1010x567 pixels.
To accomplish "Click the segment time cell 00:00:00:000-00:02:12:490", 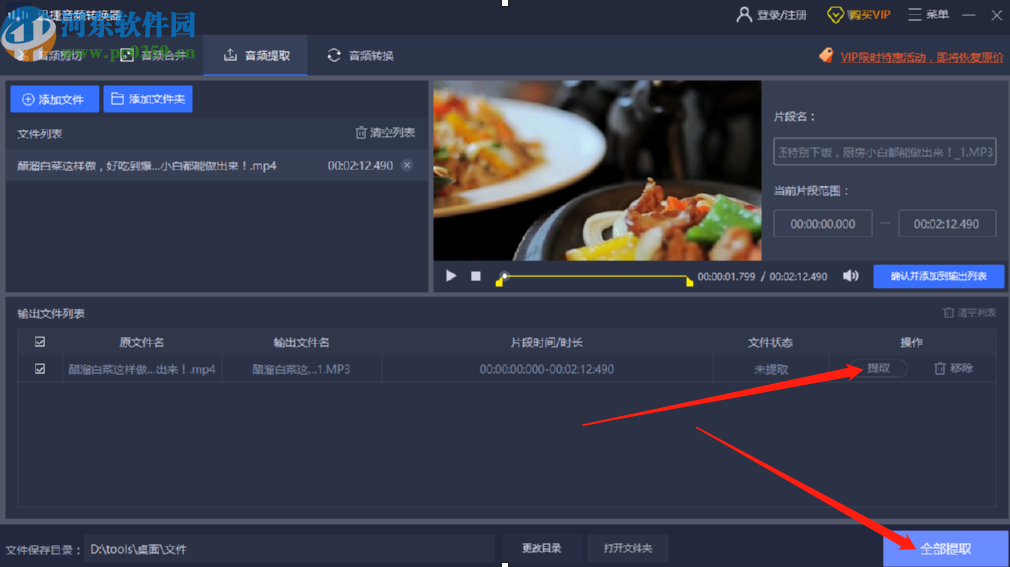I will pos(547,369).
